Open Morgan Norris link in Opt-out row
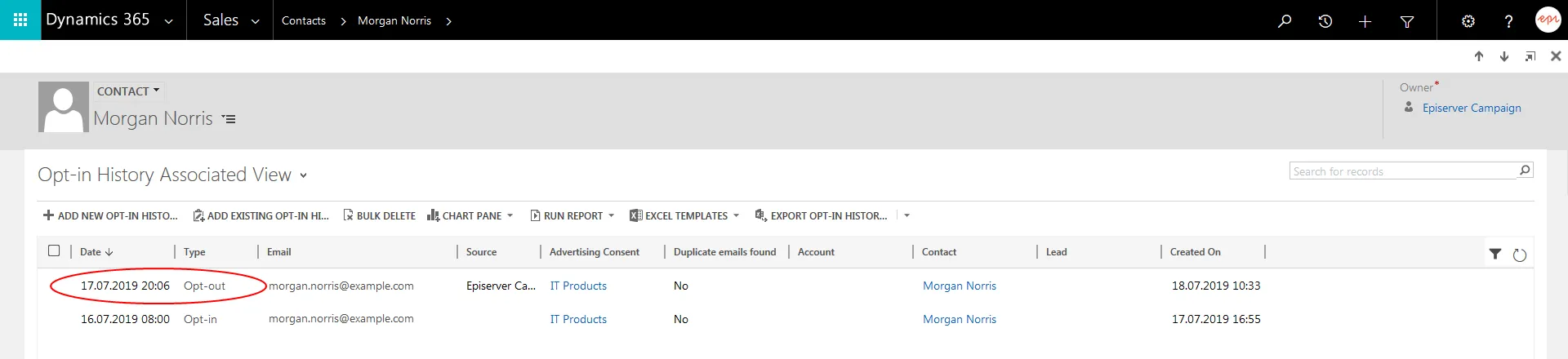This screenshot has height=359, width=1568. [x=960, y=286]
